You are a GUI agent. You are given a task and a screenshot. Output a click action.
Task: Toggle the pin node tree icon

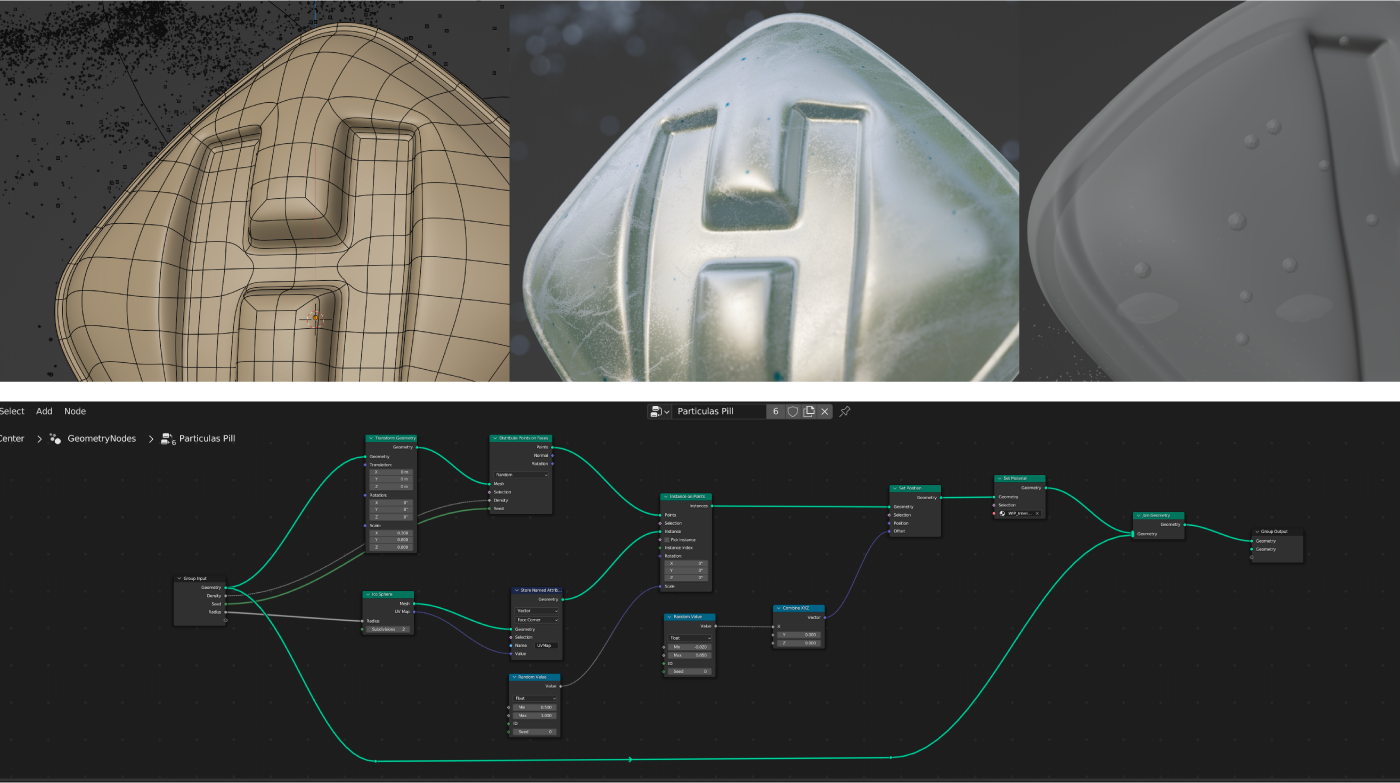click(845, 411)
